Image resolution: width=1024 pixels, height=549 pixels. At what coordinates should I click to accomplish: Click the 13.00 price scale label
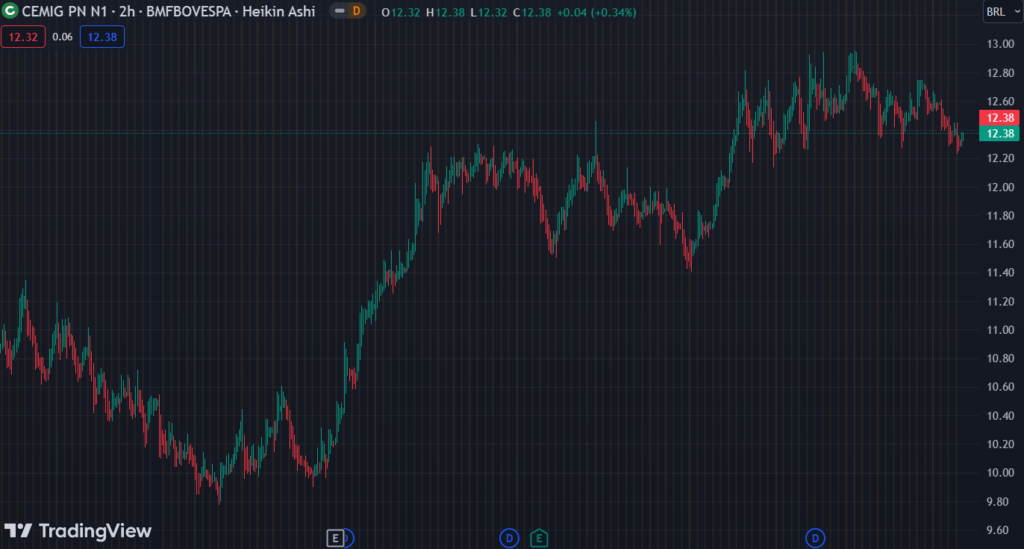(x=999, y=44)
